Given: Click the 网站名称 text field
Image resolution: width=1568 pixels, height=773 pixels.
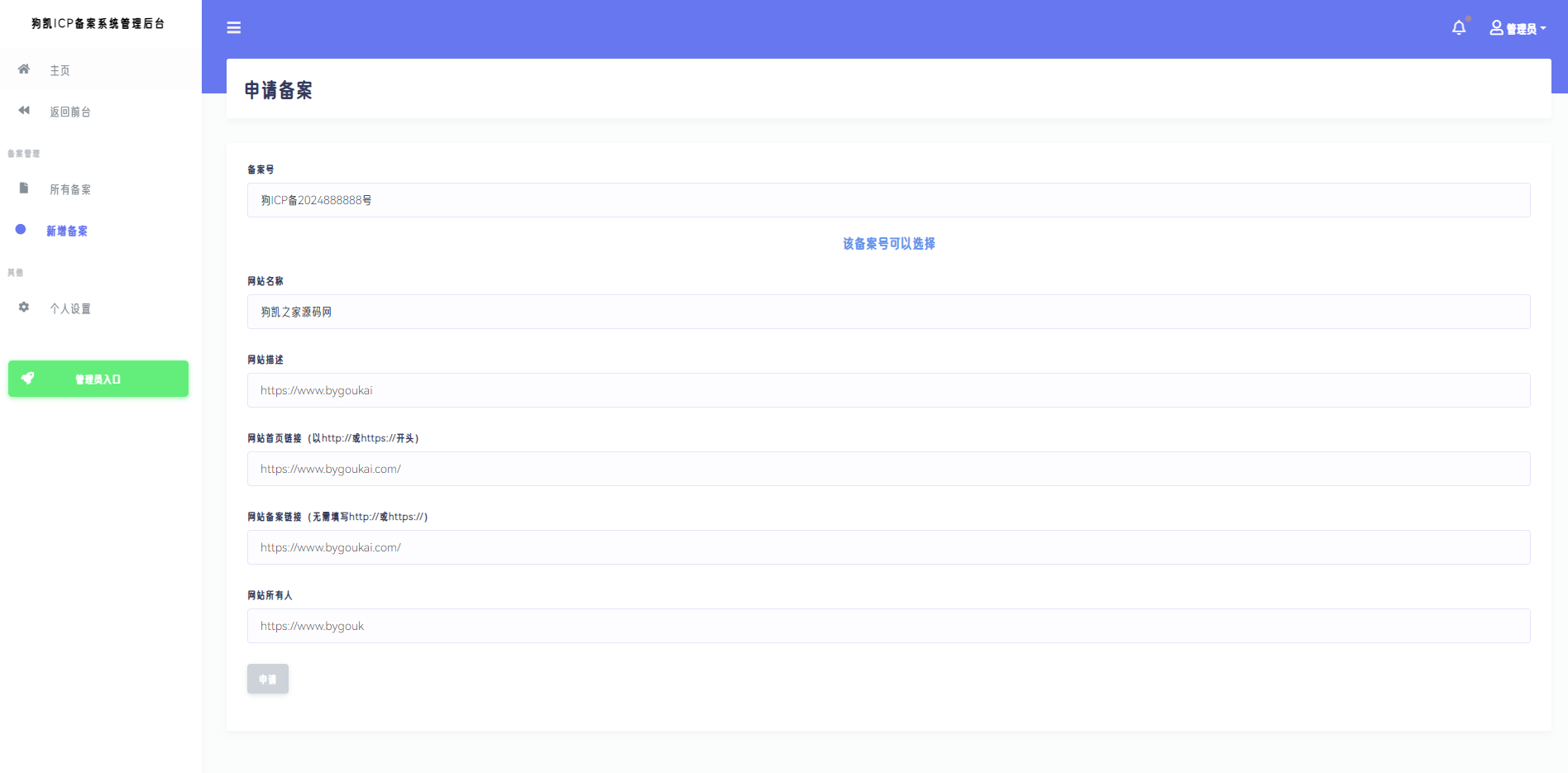Looking at the screenshot, I should click(888, 312).
